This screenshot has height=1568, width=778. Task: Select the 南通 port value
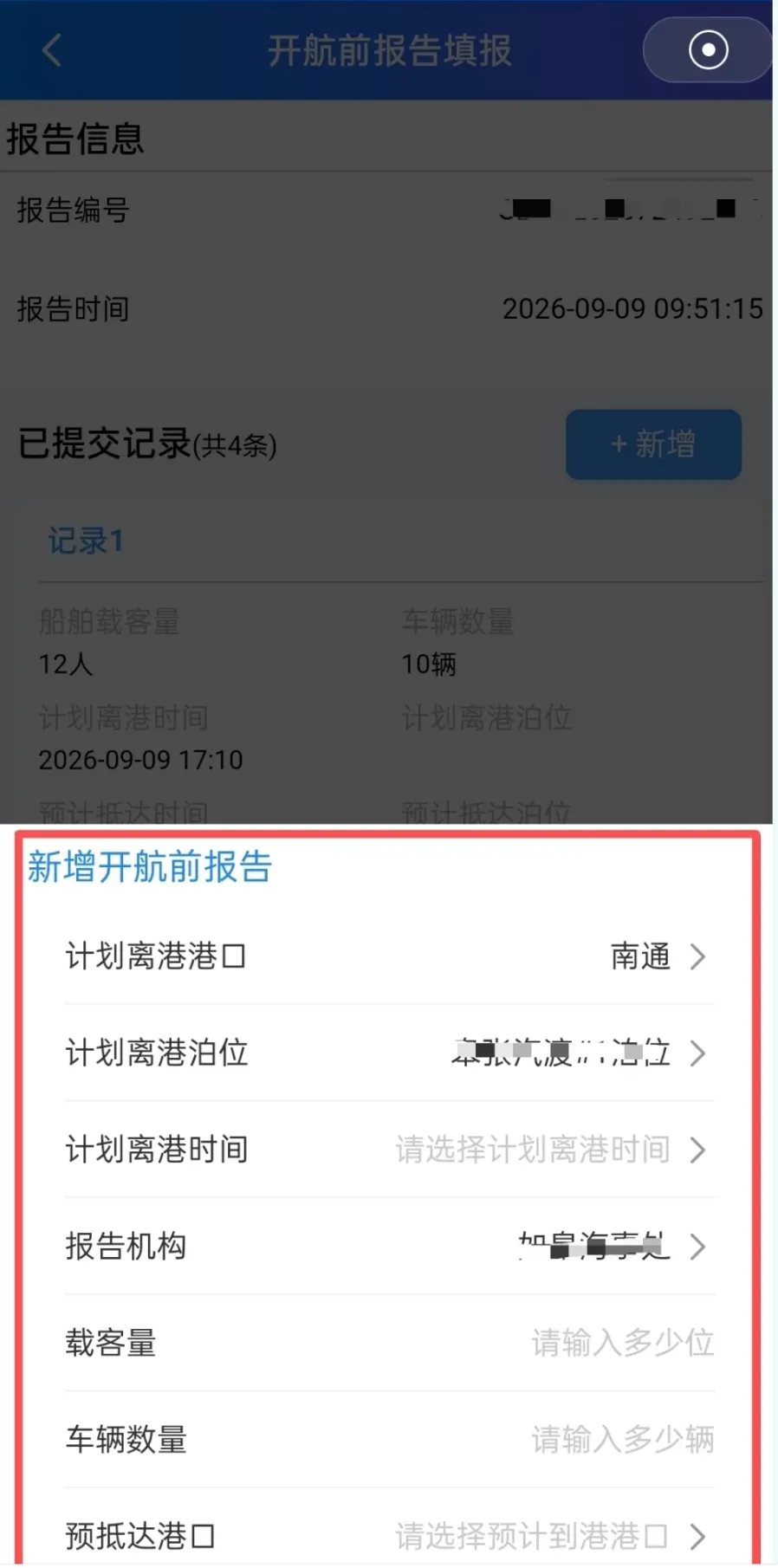[640, 956]
